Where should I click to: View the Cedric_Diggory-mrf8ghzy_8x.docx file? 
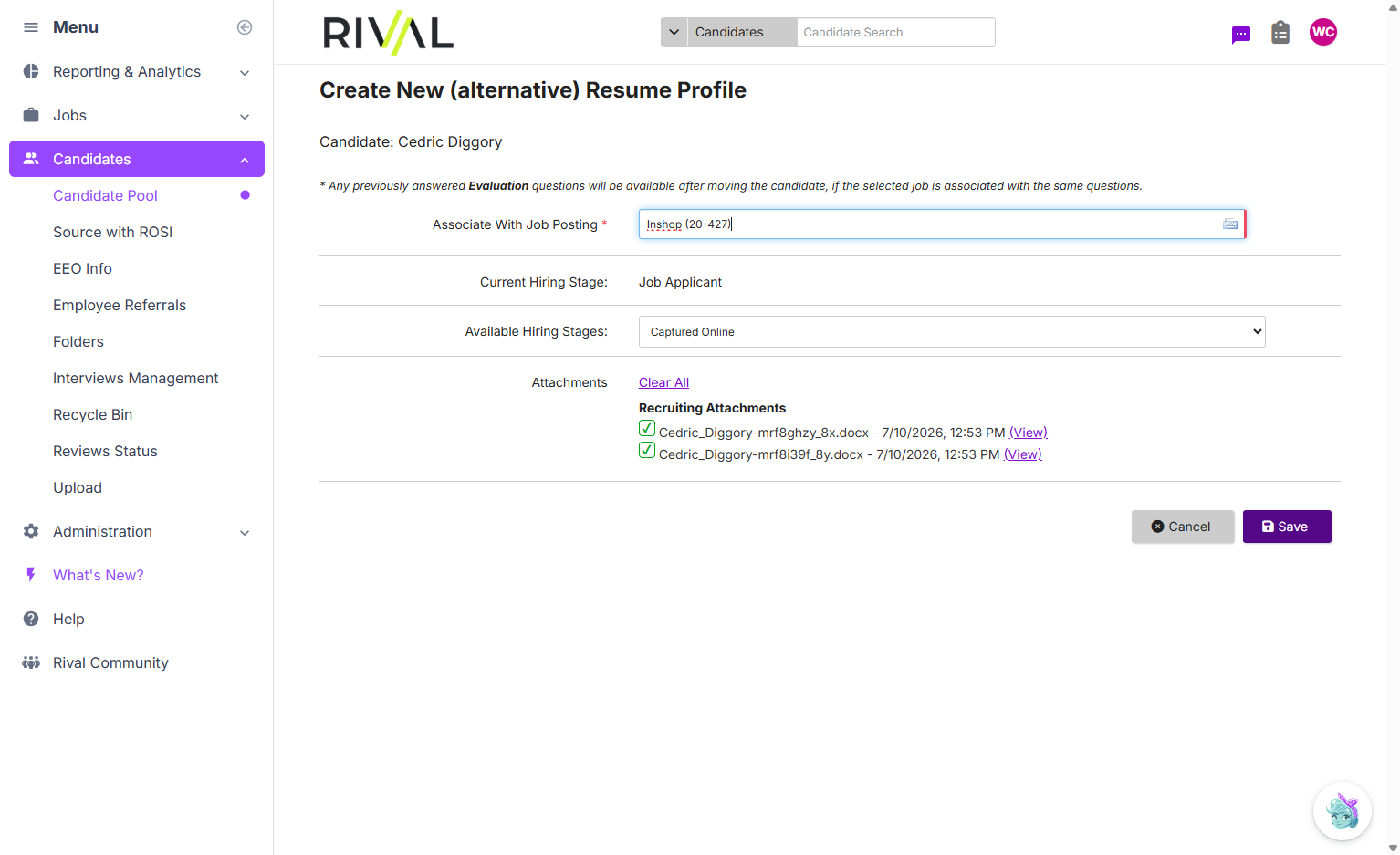[1028, 433]
